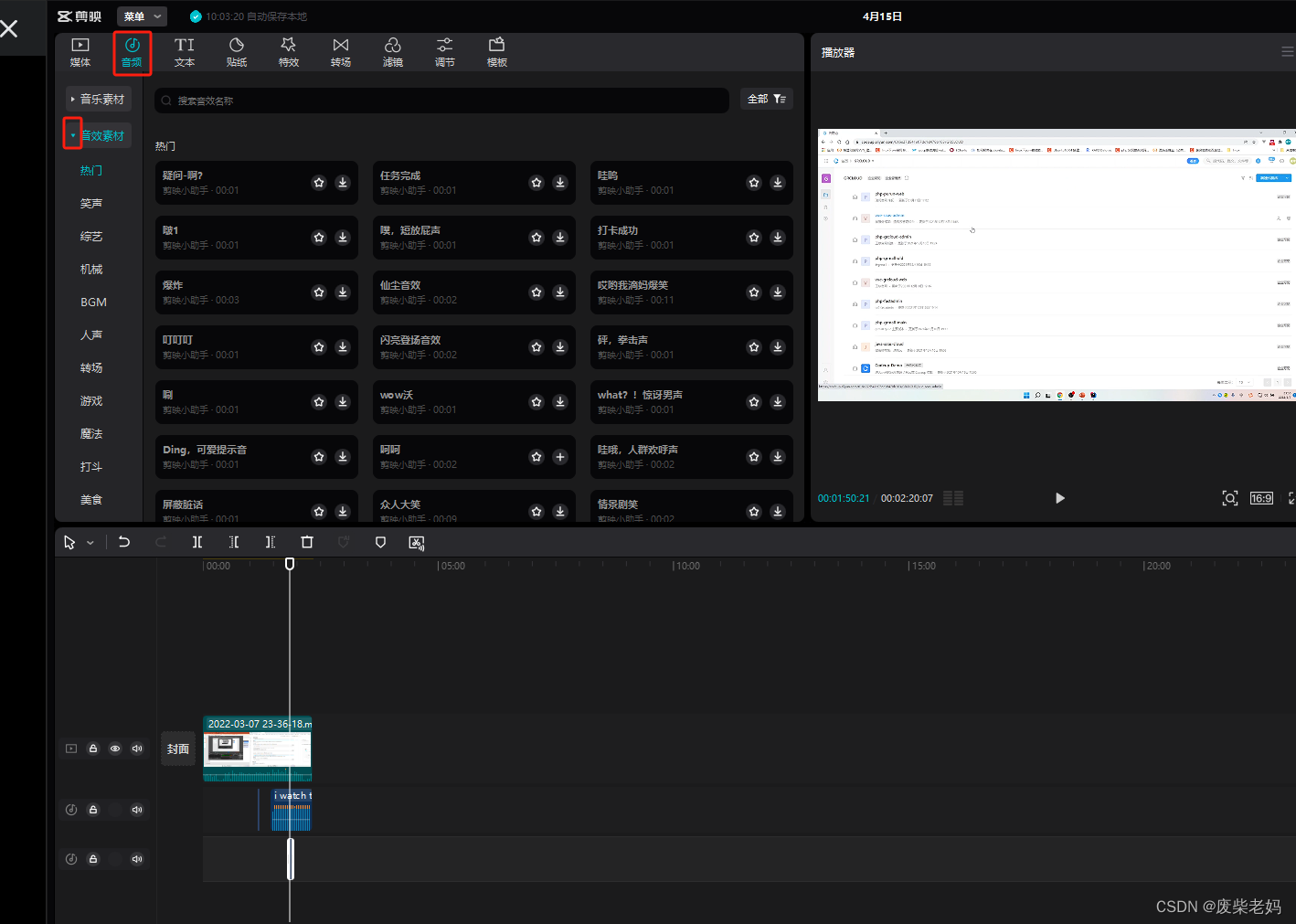The image size is (1296, 924).
Task: Add the 呵呵 sound to the timeline
Action: pyautogui.click(x=560, y=457)
